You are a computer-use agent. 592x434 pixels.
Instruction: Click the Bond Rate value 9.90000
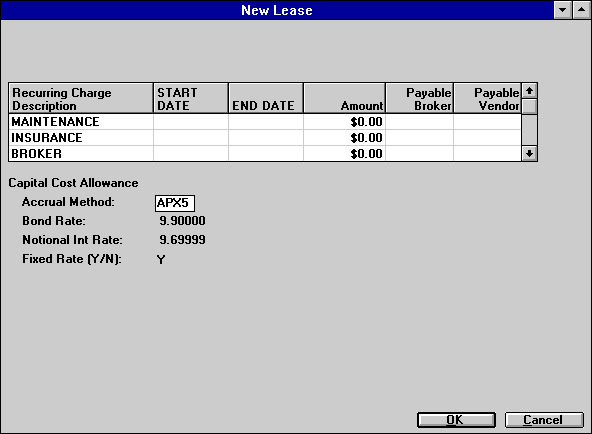click(x=182, y=221)
